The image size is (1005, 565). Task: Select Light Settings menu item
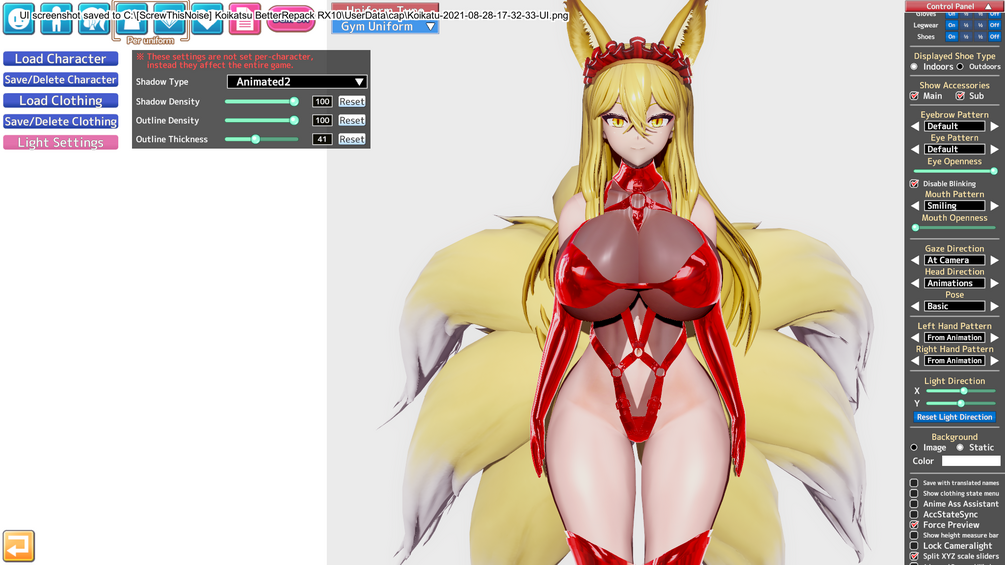[x=60, y=142]
